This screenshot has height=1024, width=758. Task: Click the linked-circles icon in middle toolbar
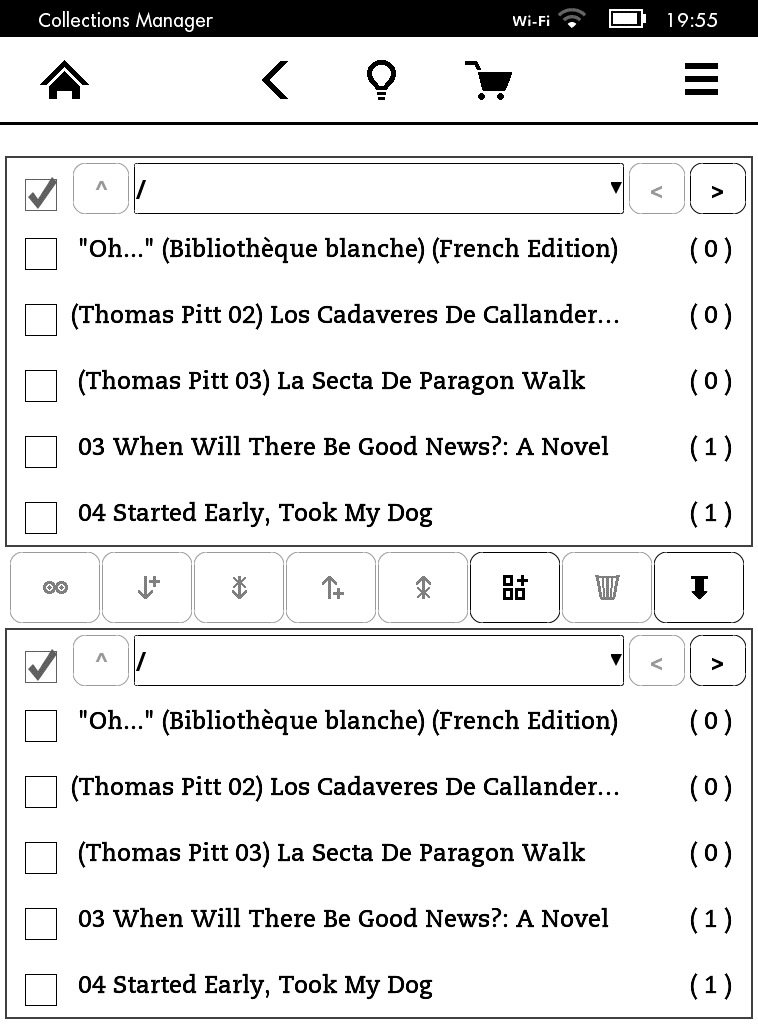click(55, 588)
